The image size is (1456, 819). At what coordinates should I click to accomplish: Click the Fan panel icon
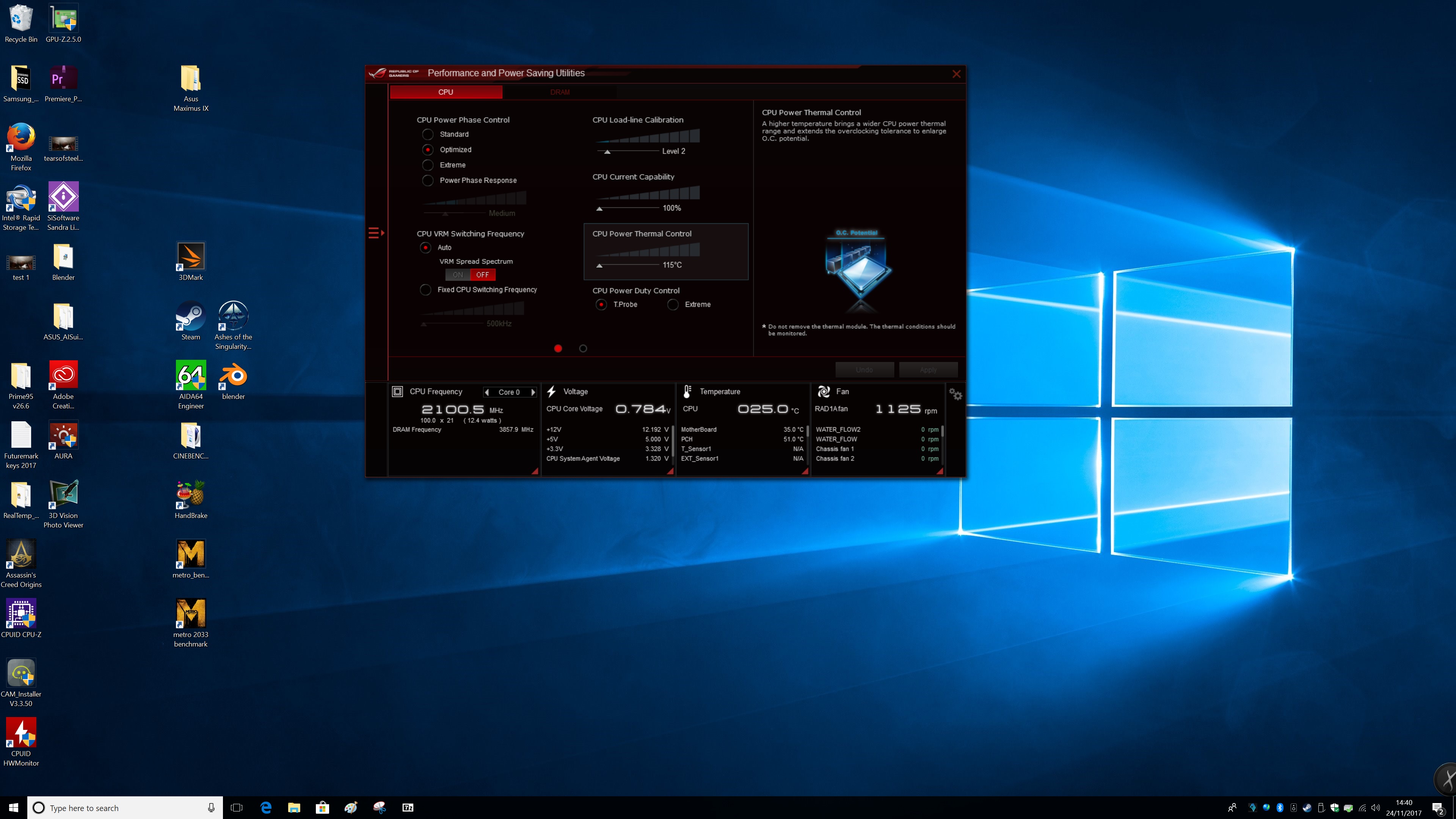pyautogui.click(x=824, y=391)
